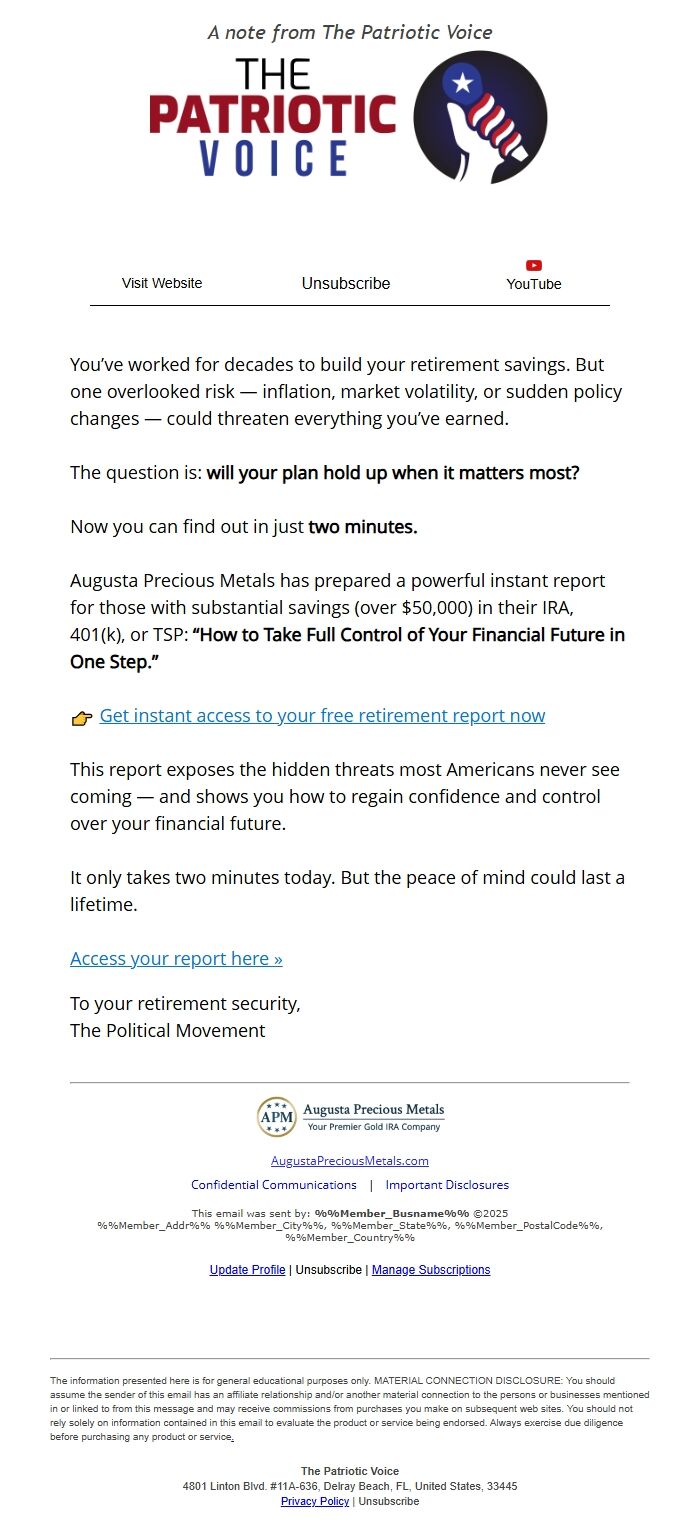Click the APM circular seal logo

tap(276, 1116)
